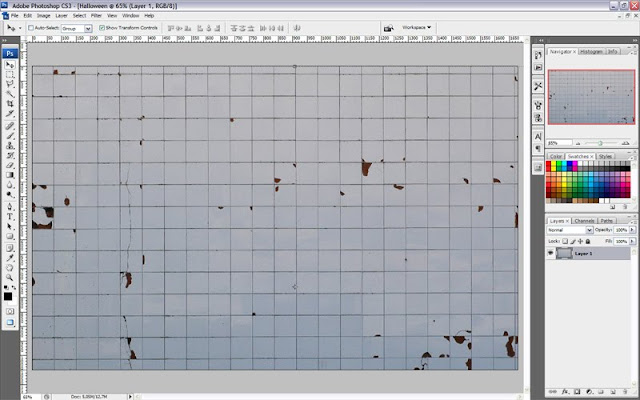Select the Pen tool
The width and height of the screenshot is (640, 400).
pyautogui.click(x=10, y=207)
